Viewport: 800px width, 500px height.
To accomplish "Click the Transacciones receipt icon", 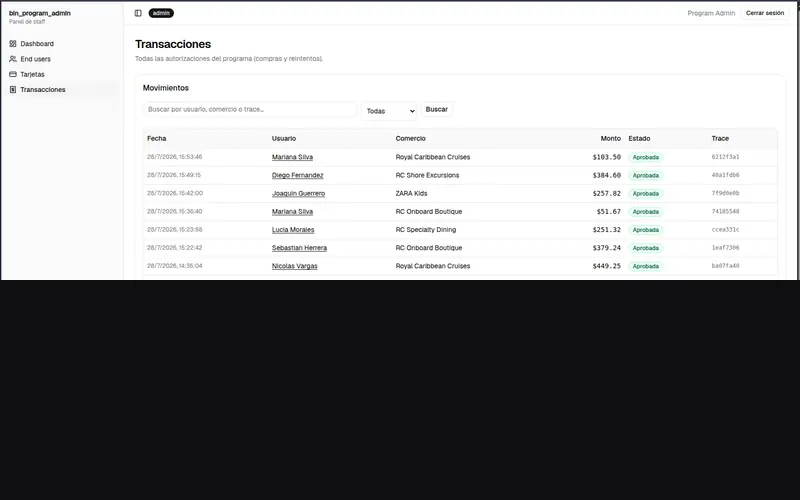I will (x=13, y=90).
